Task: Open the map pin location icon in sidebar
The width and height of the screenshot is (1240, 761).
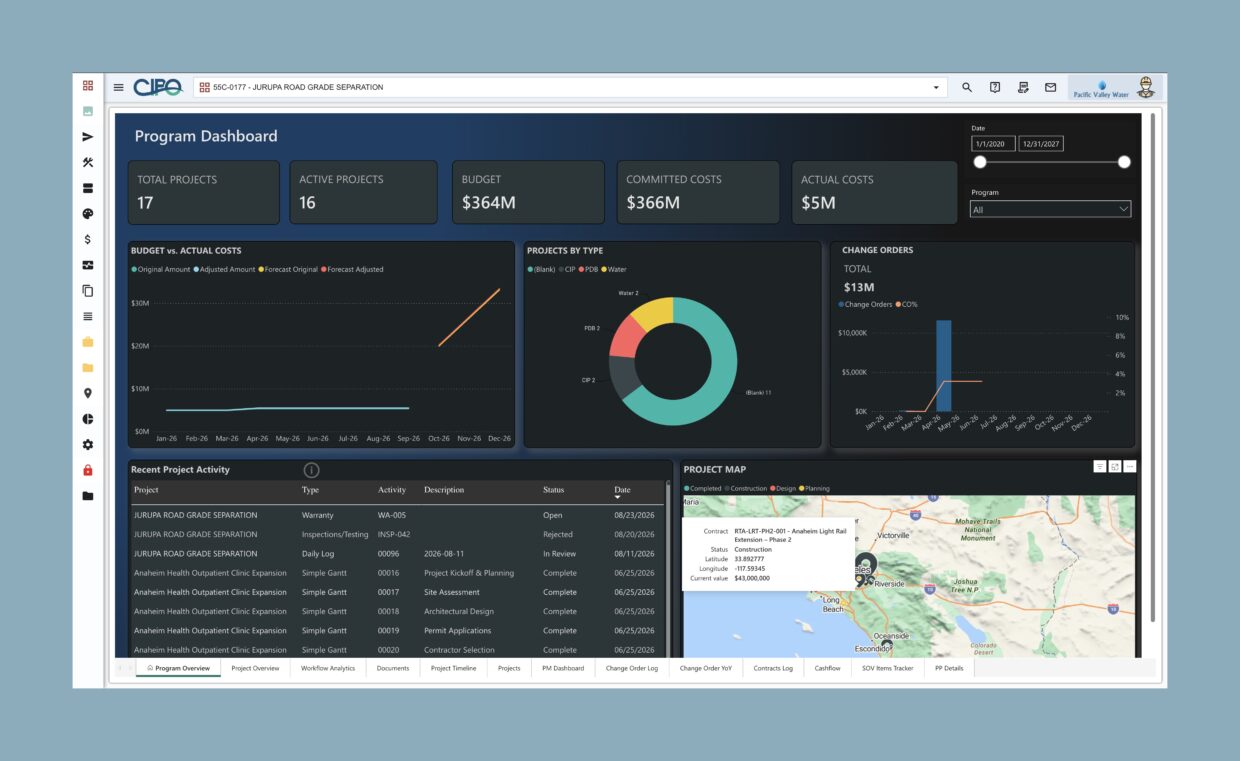Action: click(88, 393)
